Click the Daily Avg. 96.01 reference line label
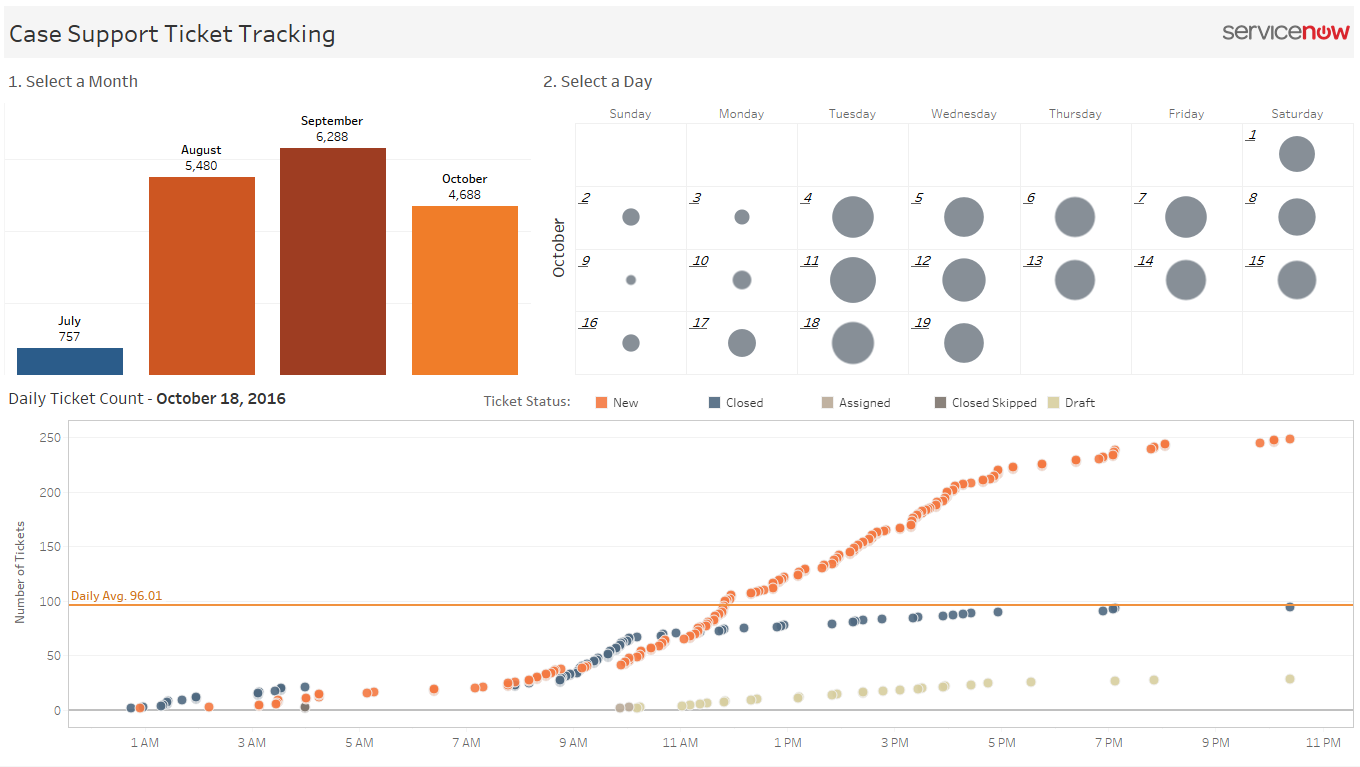Image resolution: width=1360 pixels, height=767 pixels. coord(116,596)
